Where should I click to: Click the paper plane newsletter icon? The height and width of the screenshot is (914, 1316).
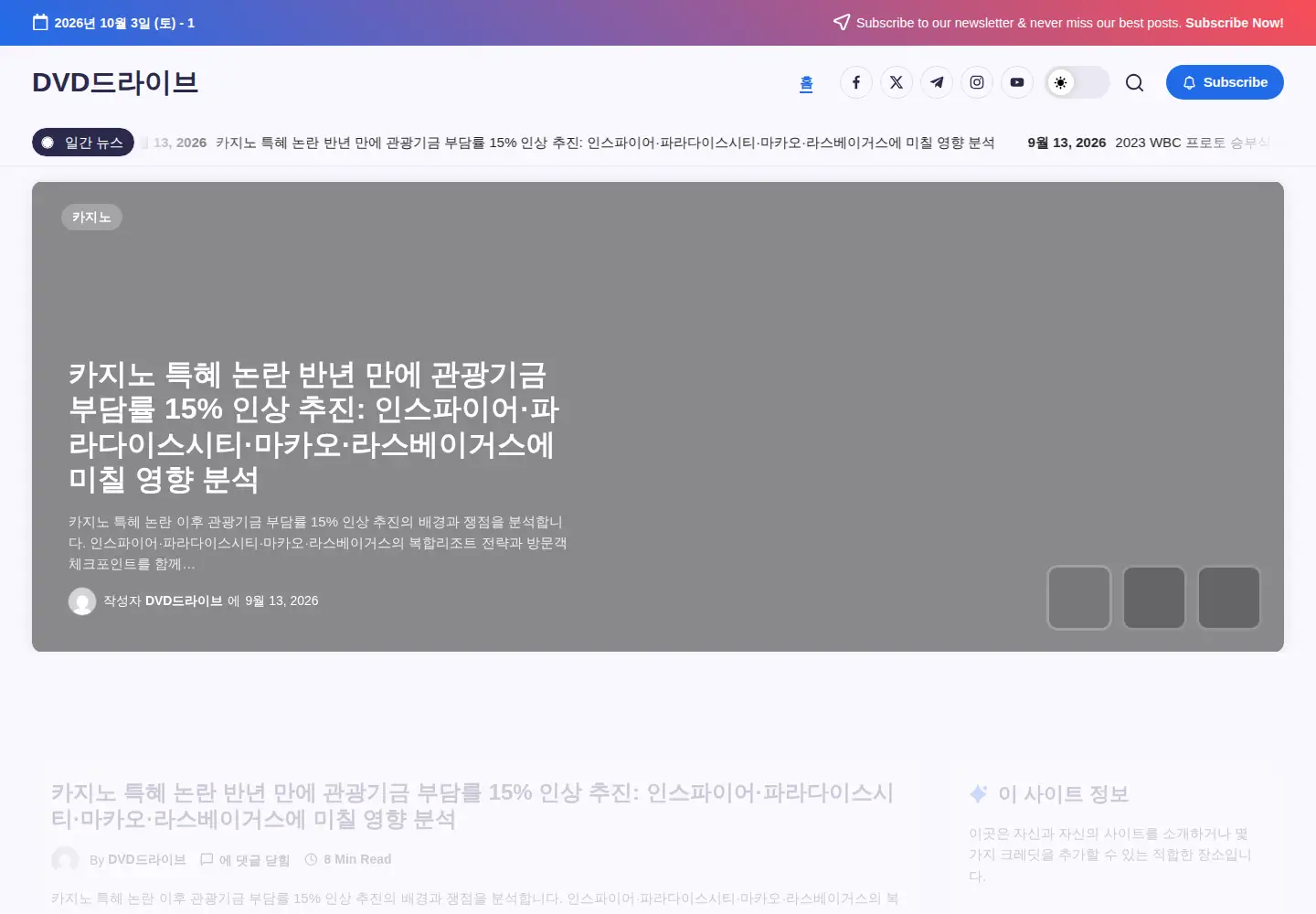842,22
